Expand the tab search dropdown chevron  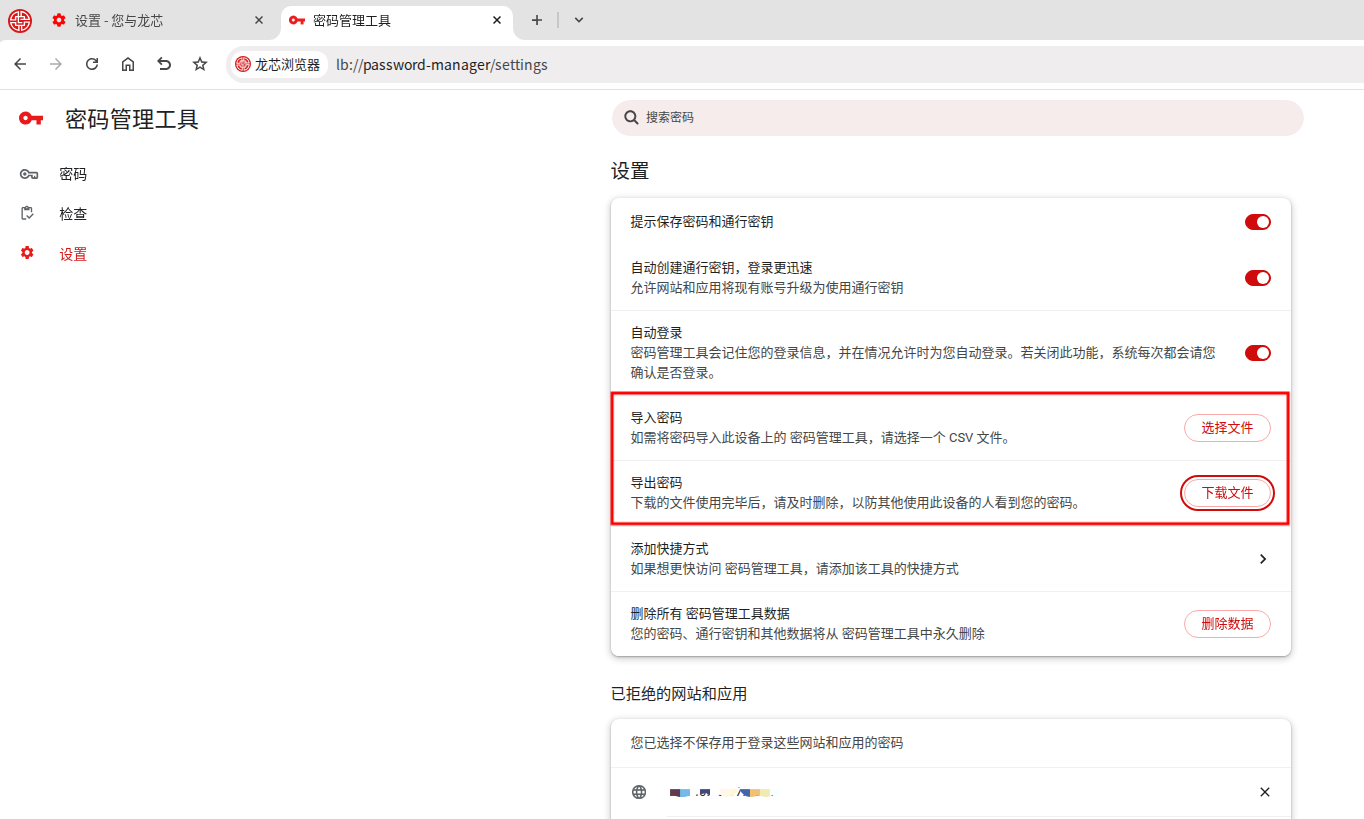[x=579, y=20]
